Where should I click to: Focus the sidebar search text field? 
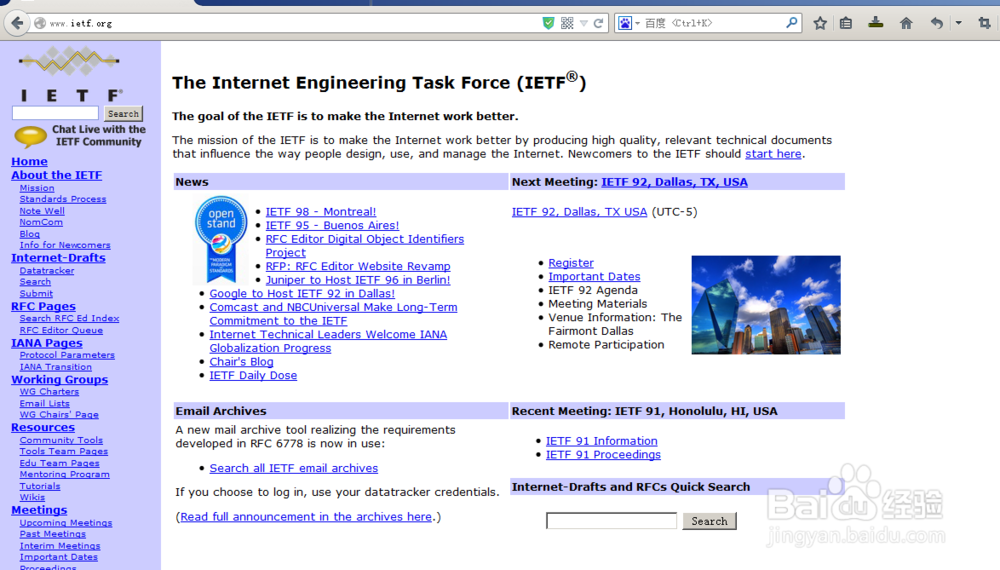(55, 113)
